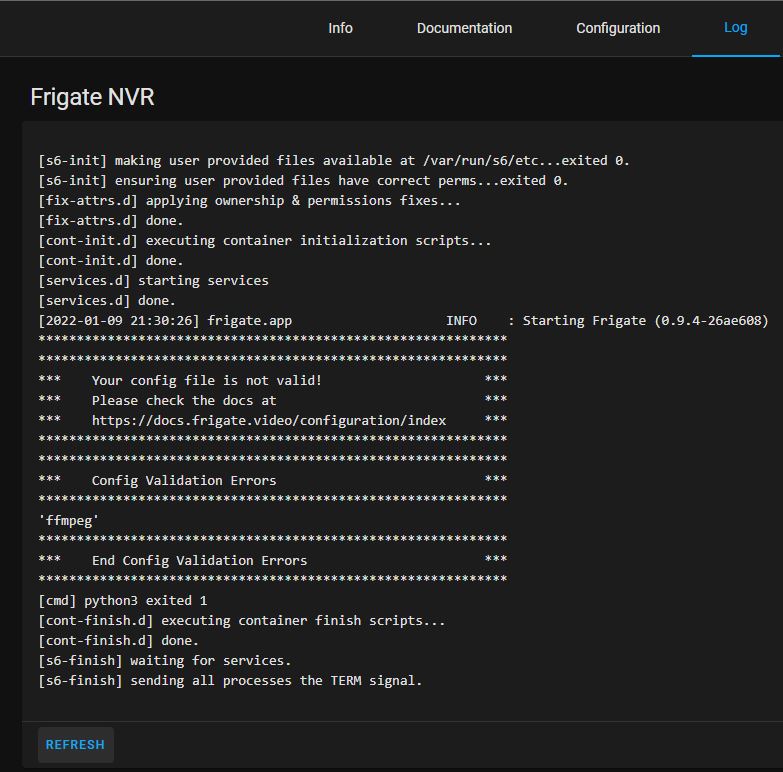The width and height of the screenshot is (783, 772).
Task: Click the INFO log level text
Action: click(x=461, y=321)
